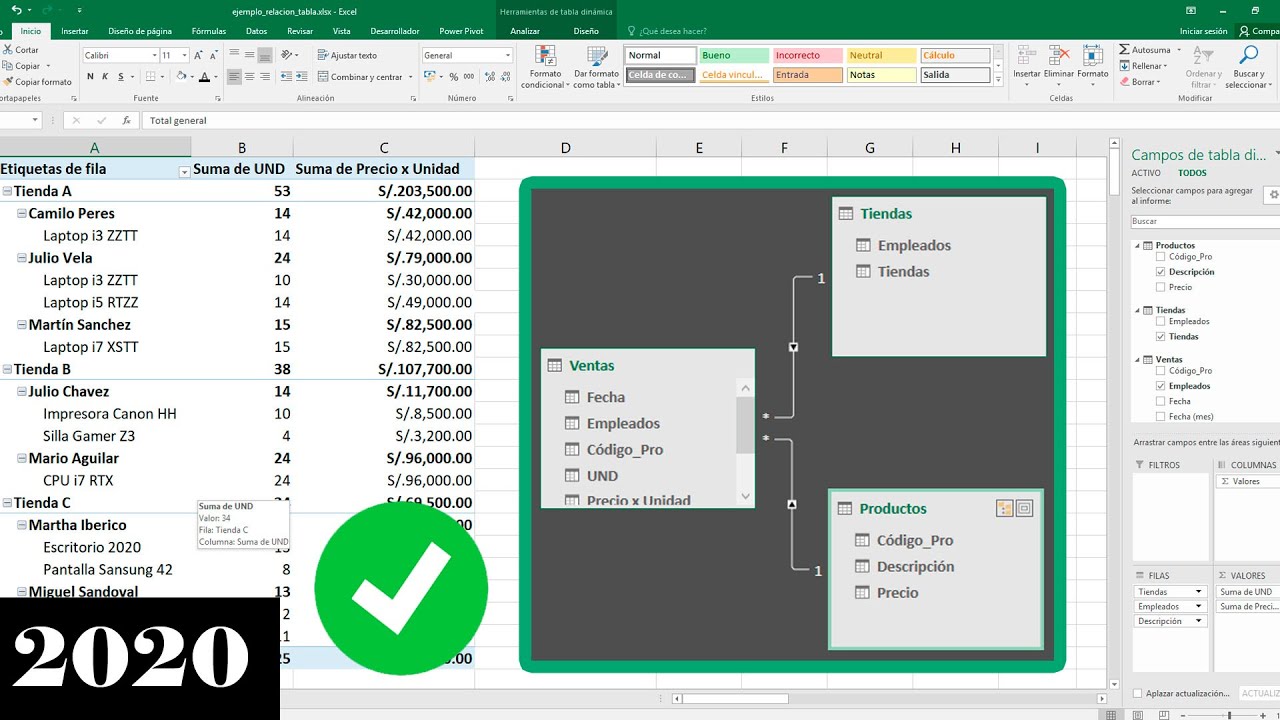Click Combinar y centrar button

(364, 77)
